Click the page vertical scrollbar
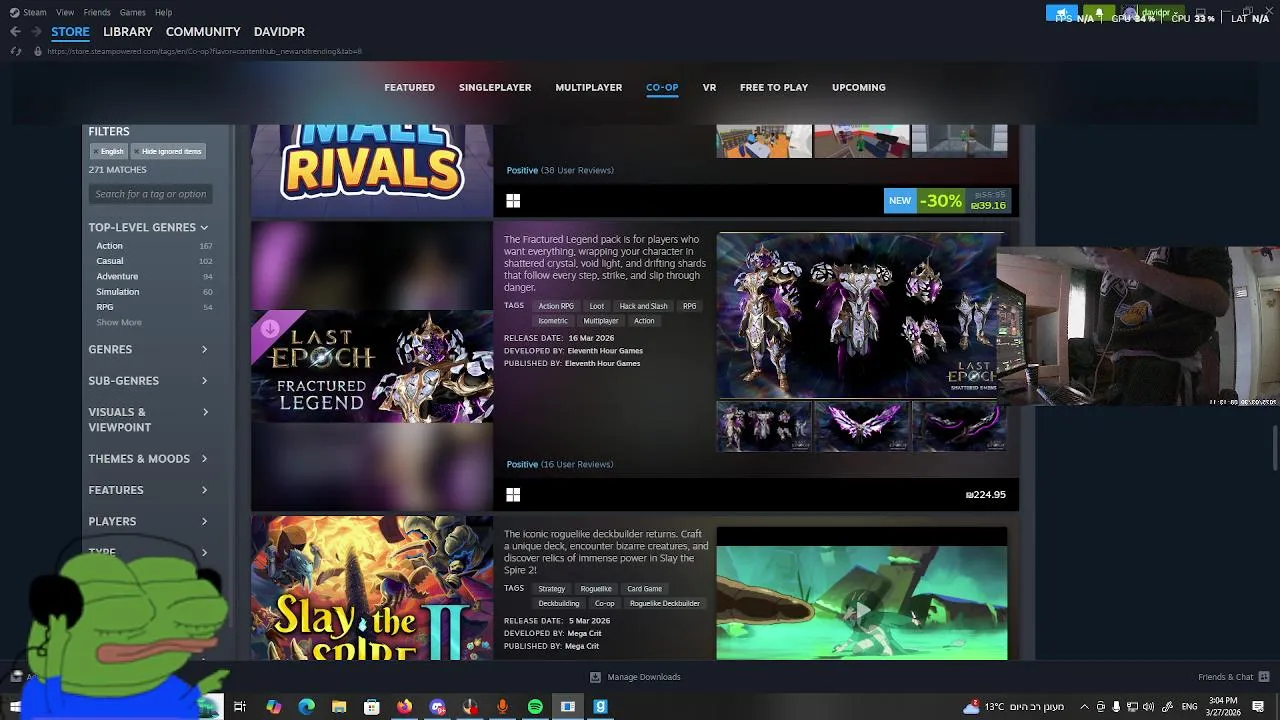The height and width of the screenshot is (720, 1280). coord(1274,446)
